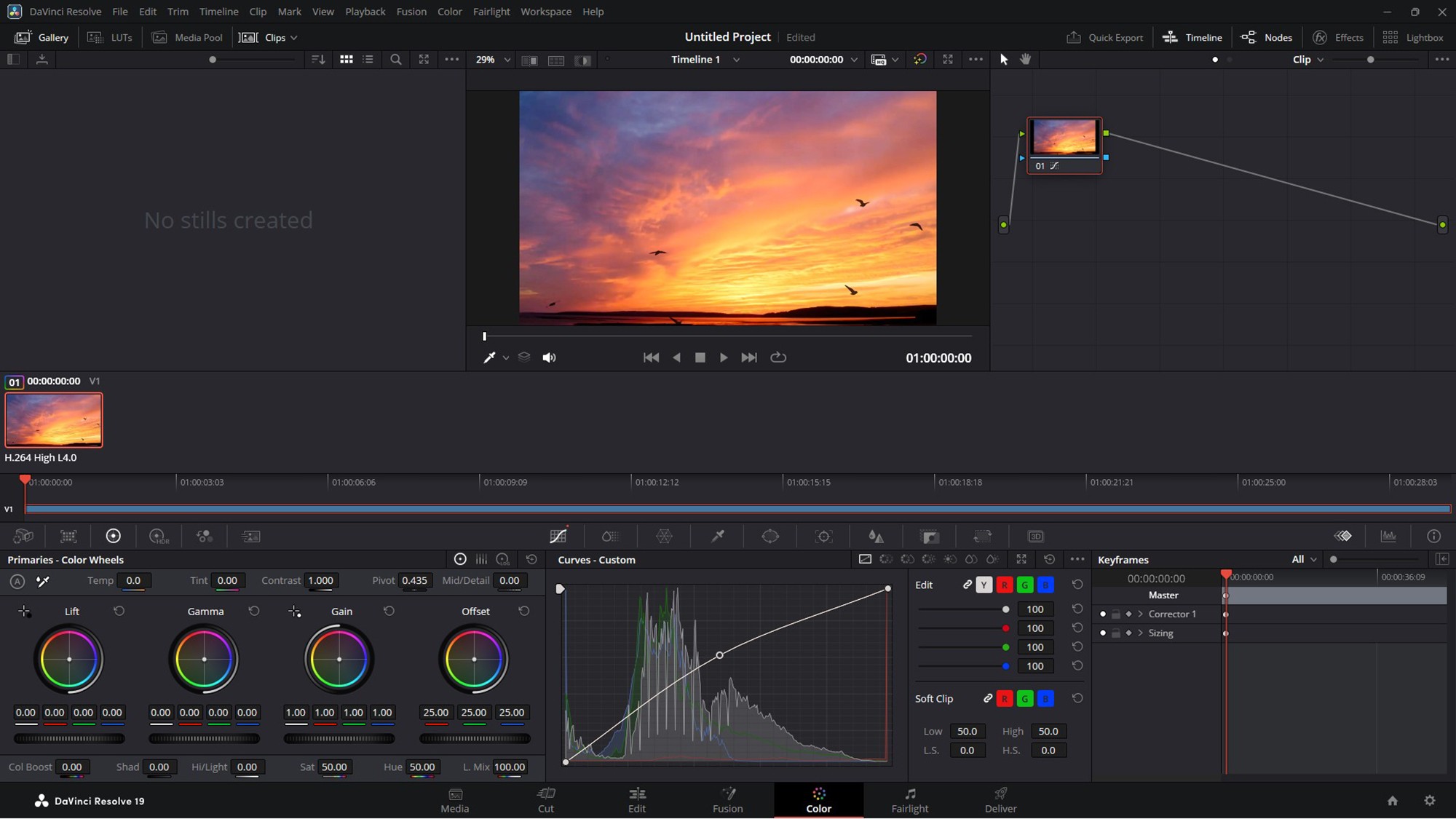Screen dimensions: 1456x819
Task: Open the Keyframes All dropdown
Action: 1304,560
